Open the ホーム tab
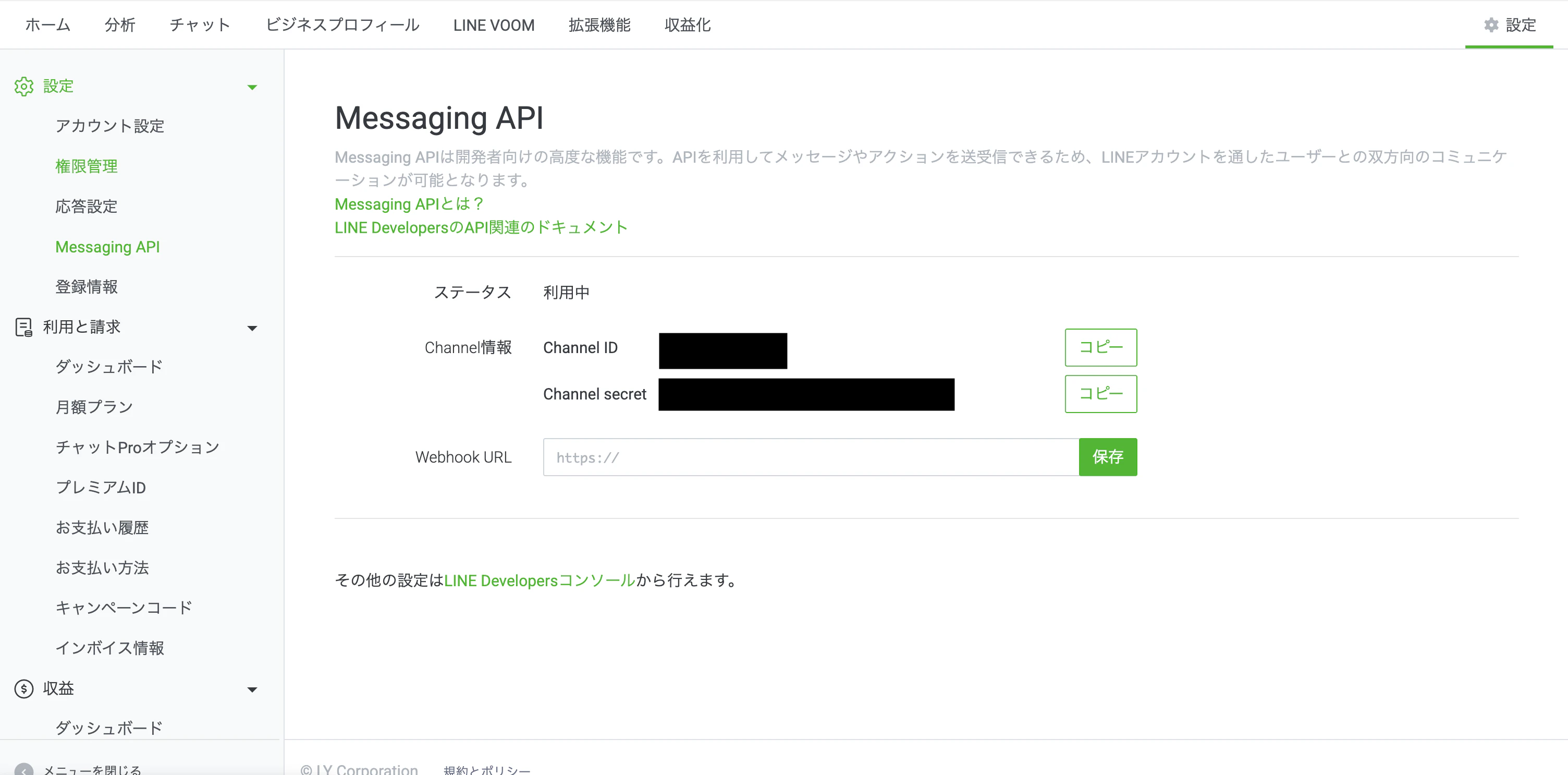 click(48, 25)
